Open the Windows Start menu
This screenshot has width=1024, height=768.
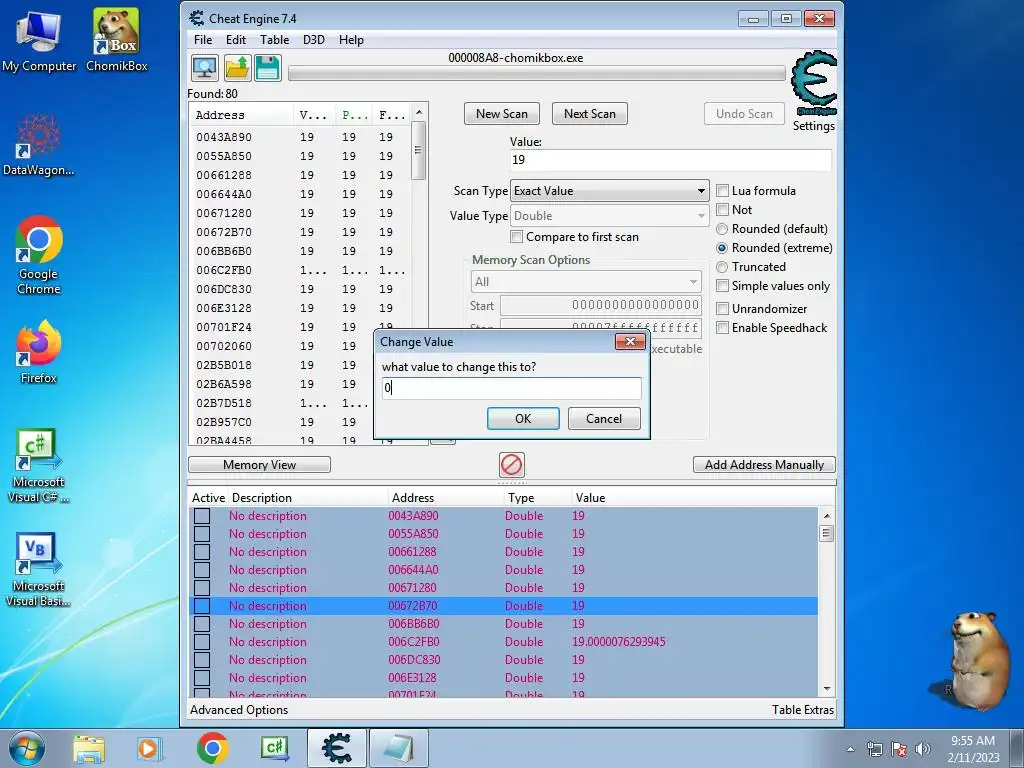[x=26, y=748]
